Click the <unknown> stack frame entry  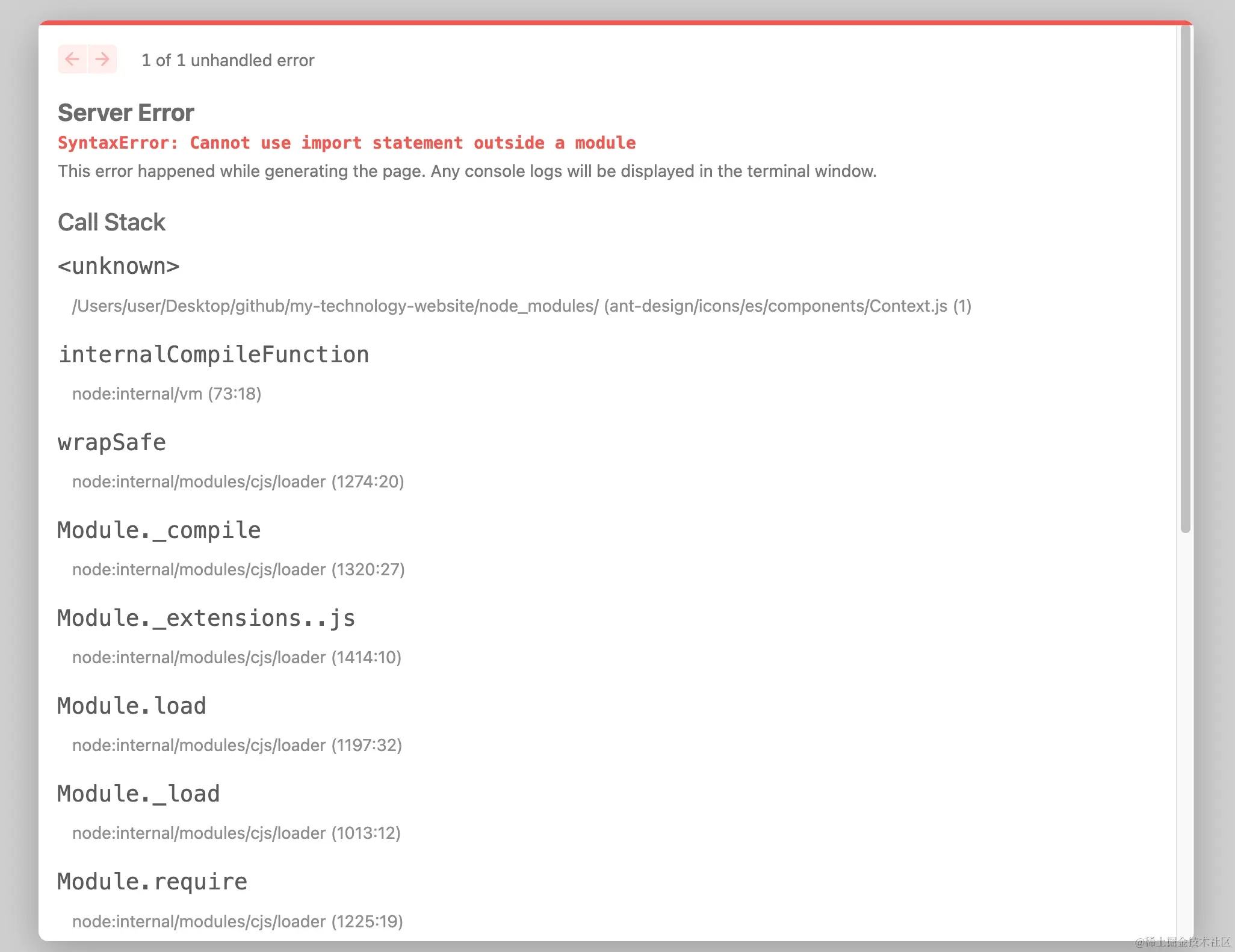[119, 266]
